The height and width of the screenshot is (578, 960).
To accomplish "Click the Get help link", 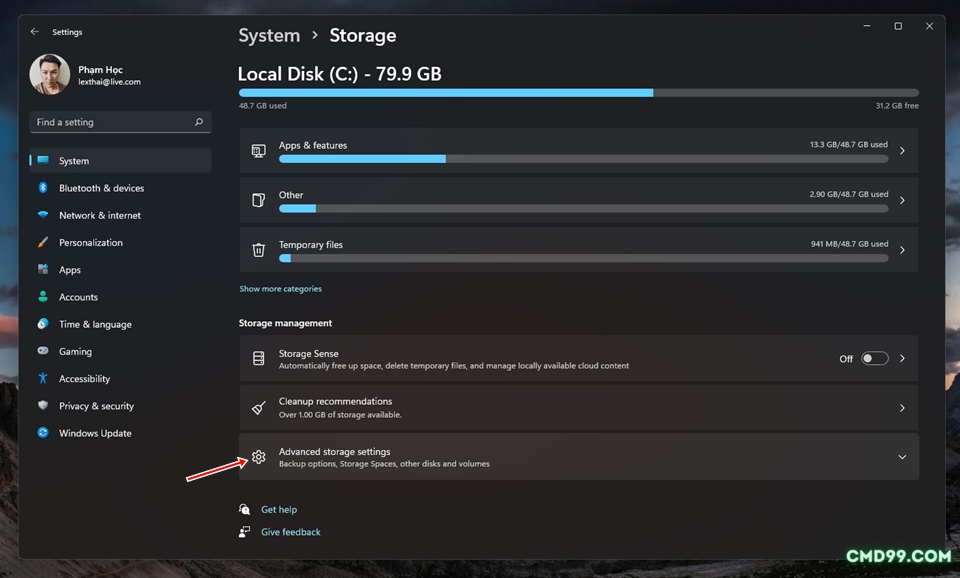I will 279,509.
